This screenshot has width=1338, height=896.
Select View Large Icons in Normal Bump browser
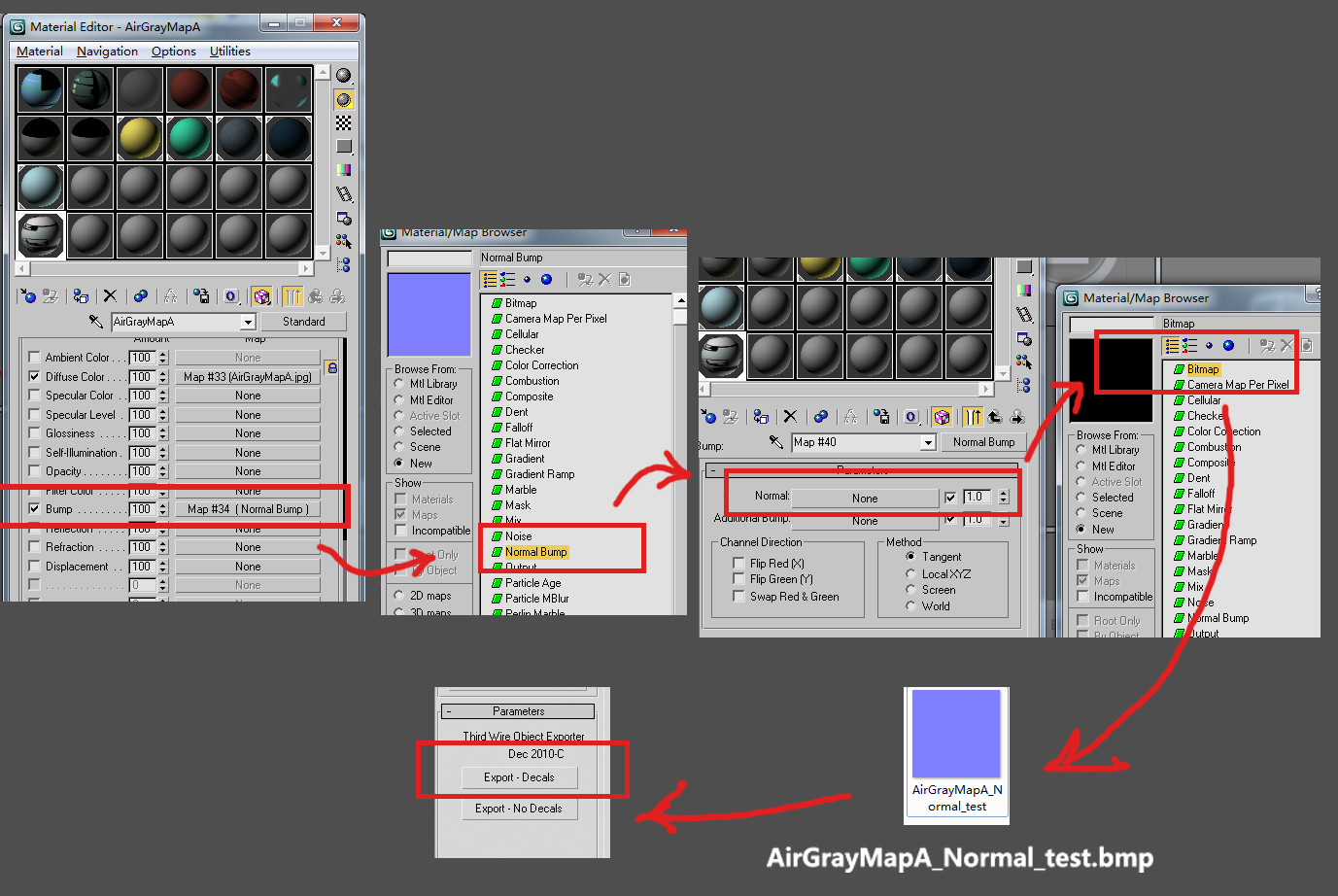(547, 280)
